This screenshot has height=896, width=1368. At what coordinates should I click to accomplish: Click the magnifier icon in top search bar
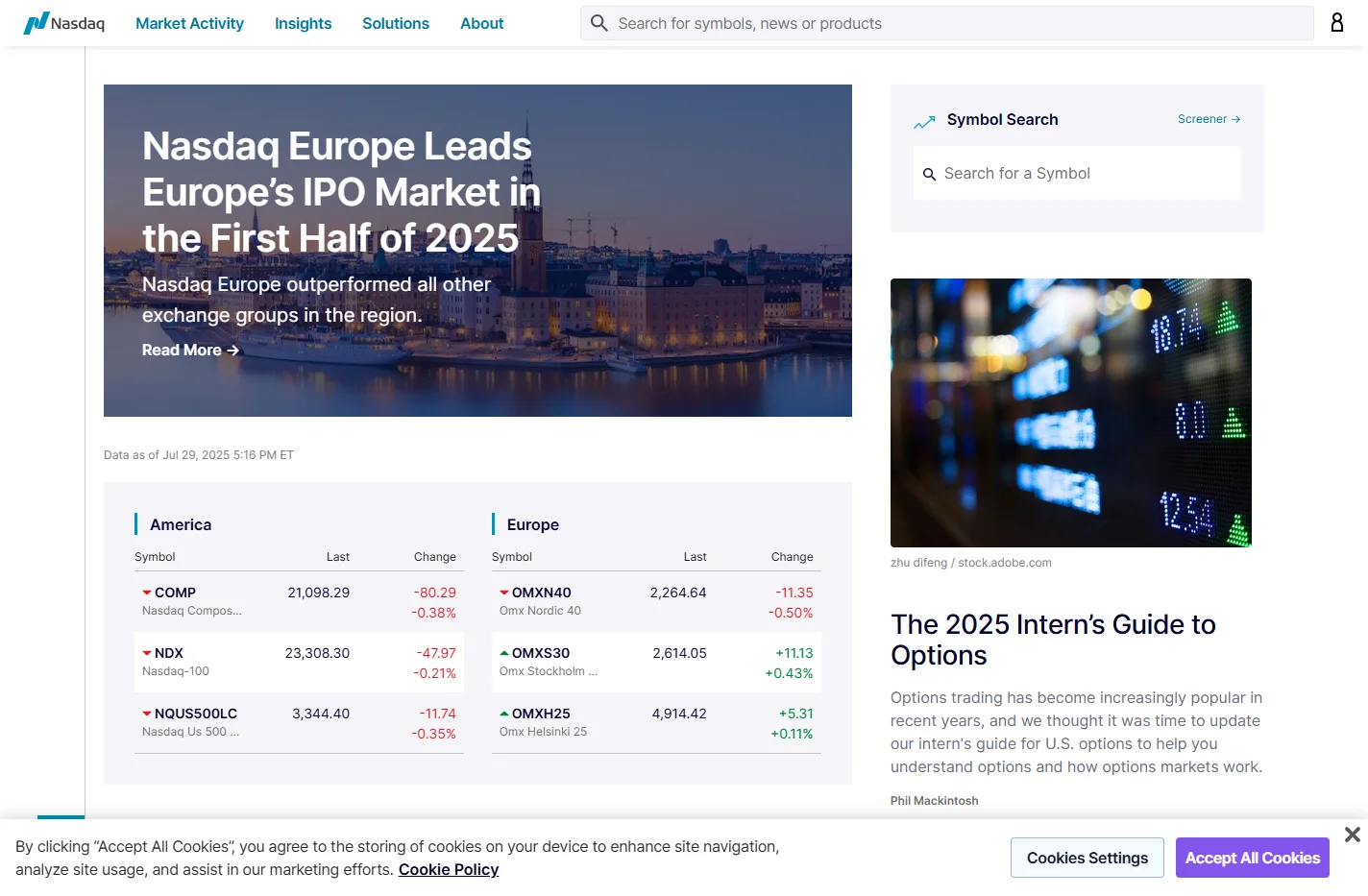pyautogui.click(x=598, y=23)
